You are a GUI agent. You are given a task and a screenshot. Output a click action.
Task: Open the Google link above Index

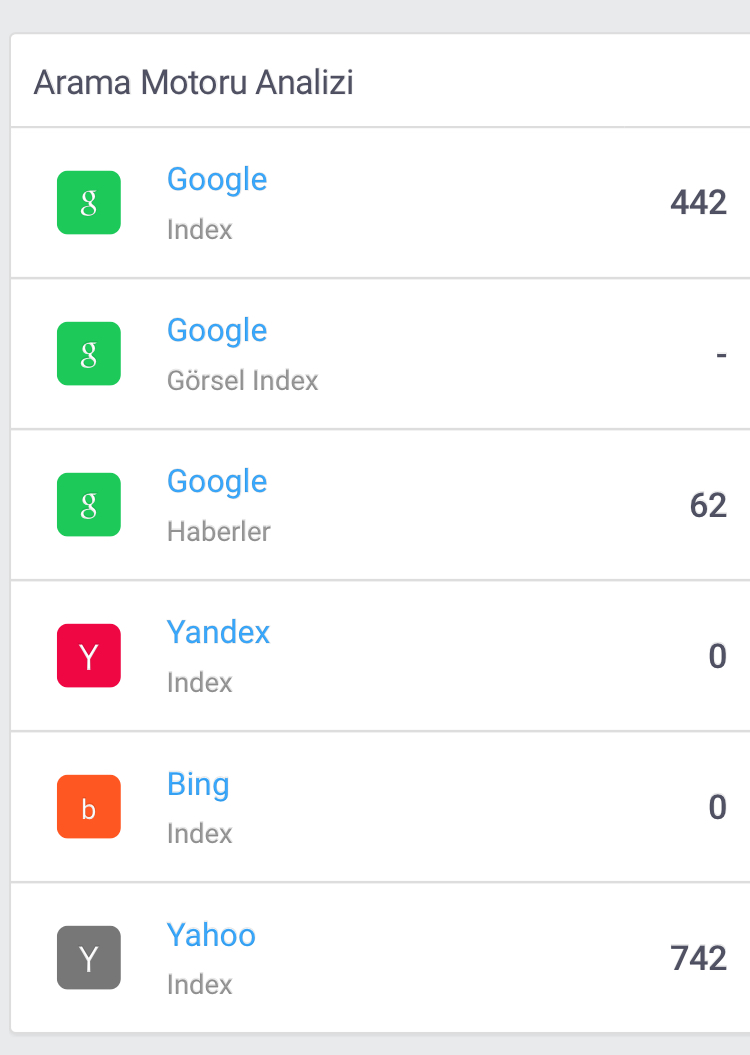[x=217, y=180]
